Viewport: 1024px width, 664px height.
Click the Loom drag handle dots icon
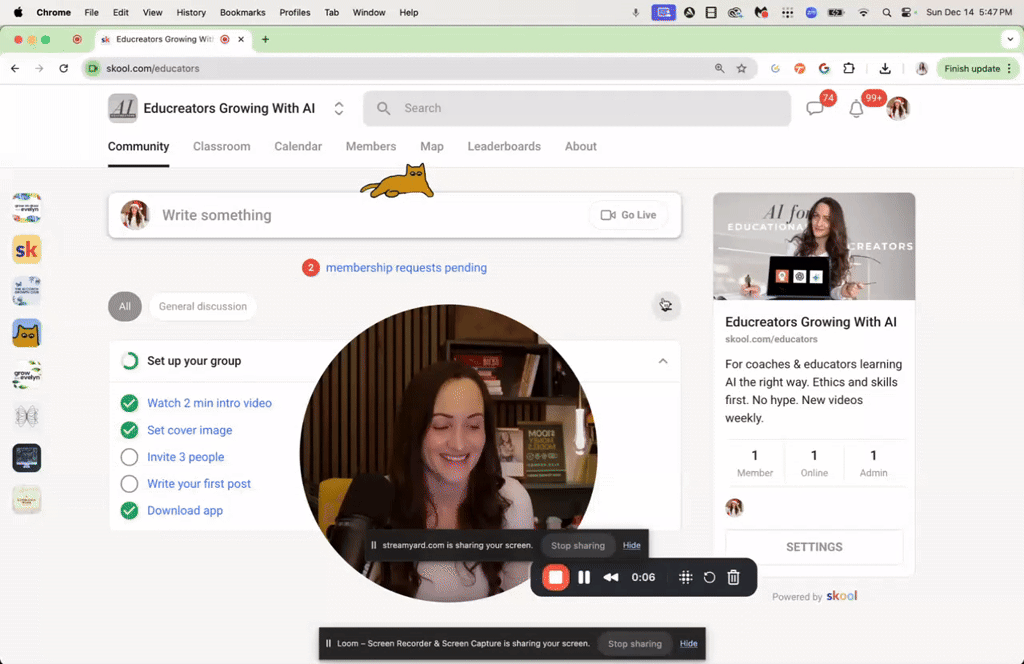point(685,577)
